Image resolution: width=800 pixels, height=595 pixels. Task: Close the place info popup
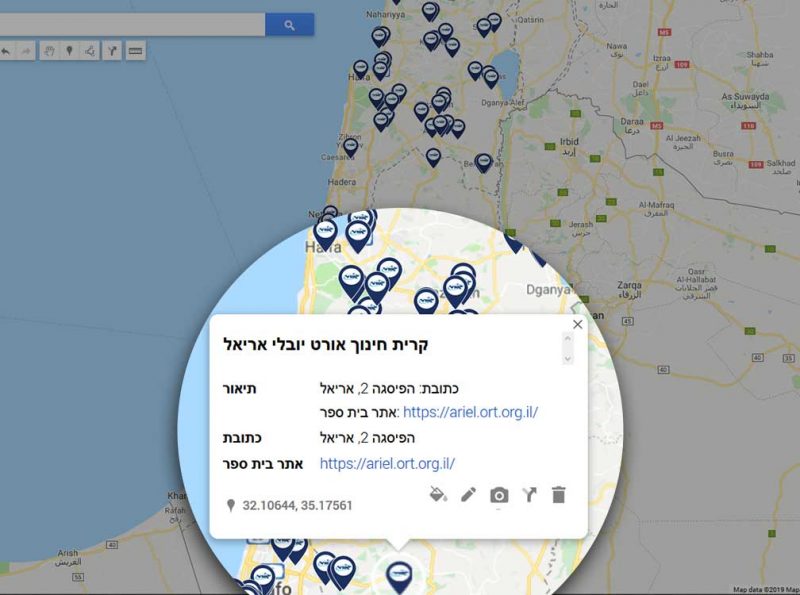578,325
